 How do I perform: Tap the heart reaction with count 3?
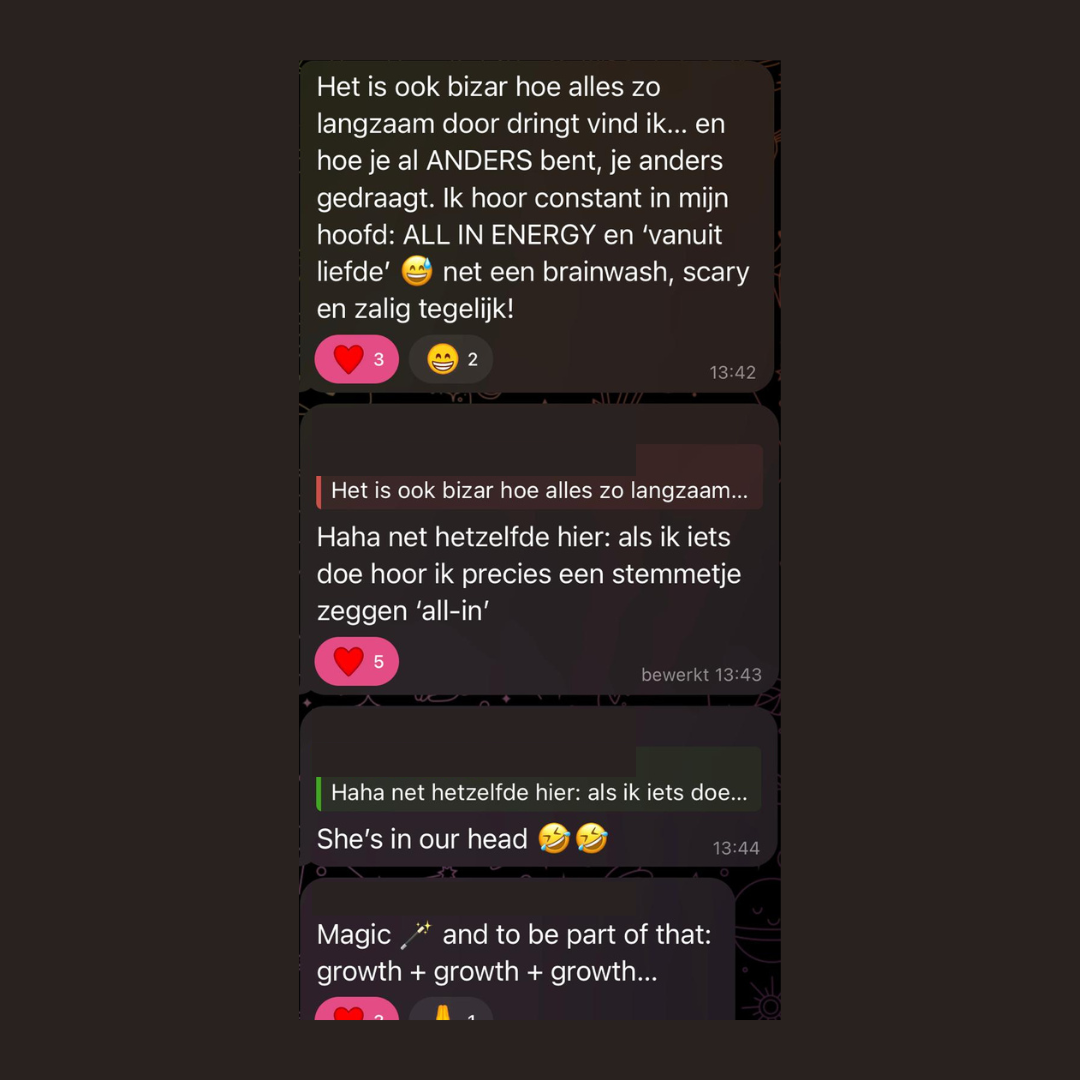[356, 359]
